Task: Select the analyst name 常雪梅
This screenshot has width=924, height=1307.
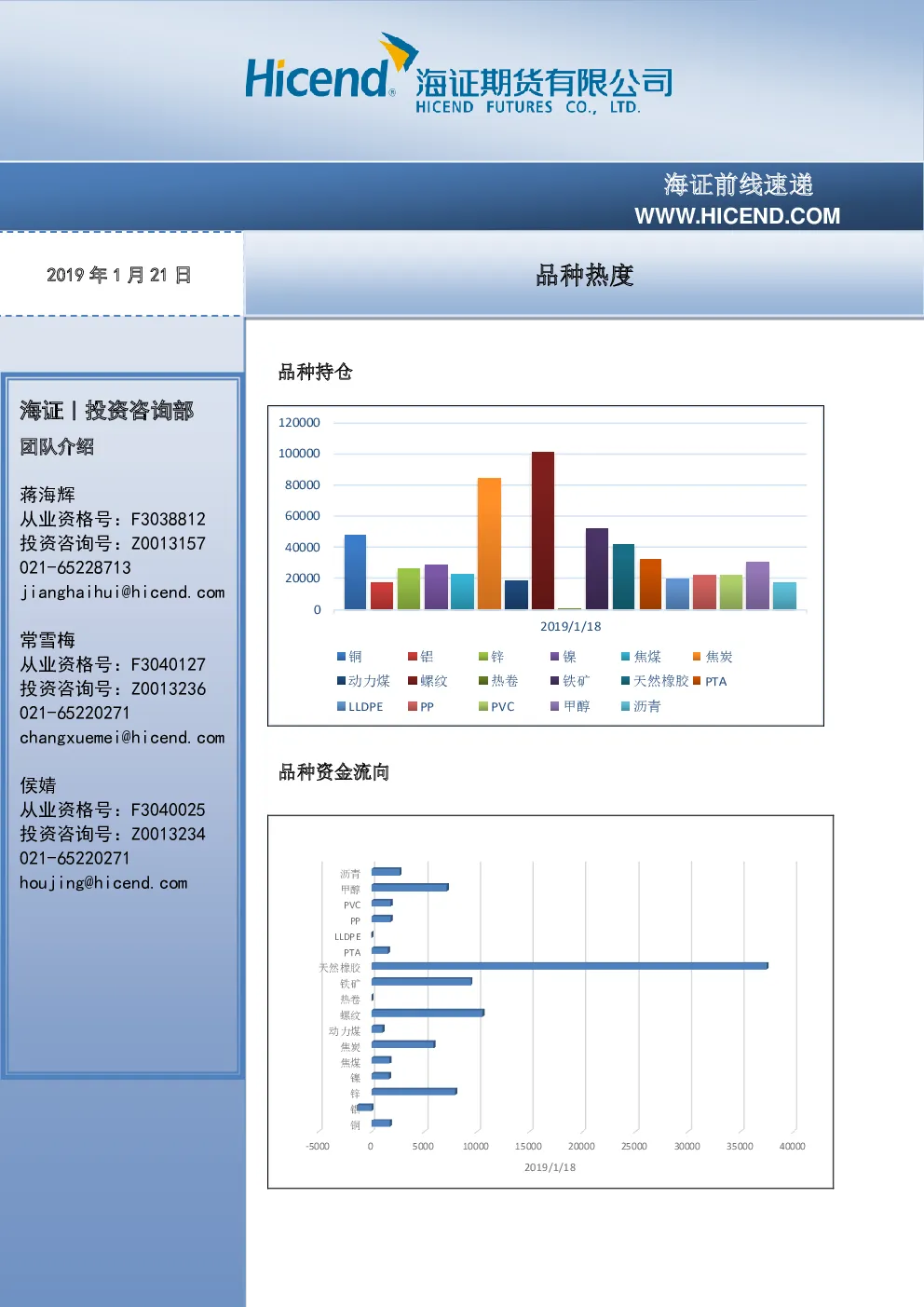Action: pos(48,640)
